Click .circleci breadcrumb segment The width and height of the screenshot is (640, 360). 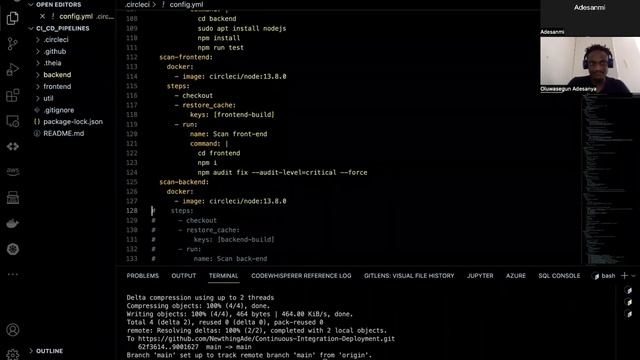point(138,4)
